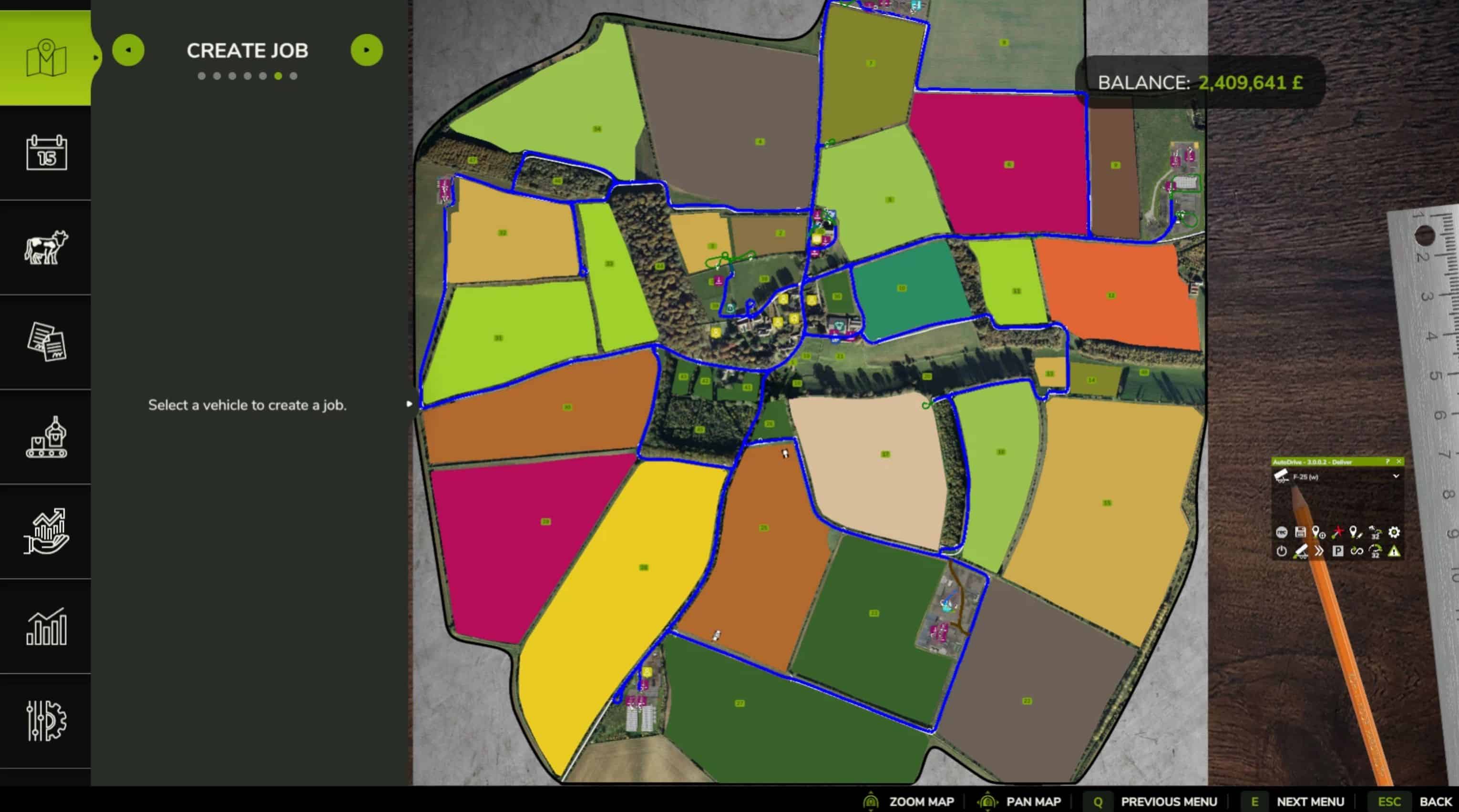Open the contracts documents page
The image size is (1459, 812).
tap(46, 342)
